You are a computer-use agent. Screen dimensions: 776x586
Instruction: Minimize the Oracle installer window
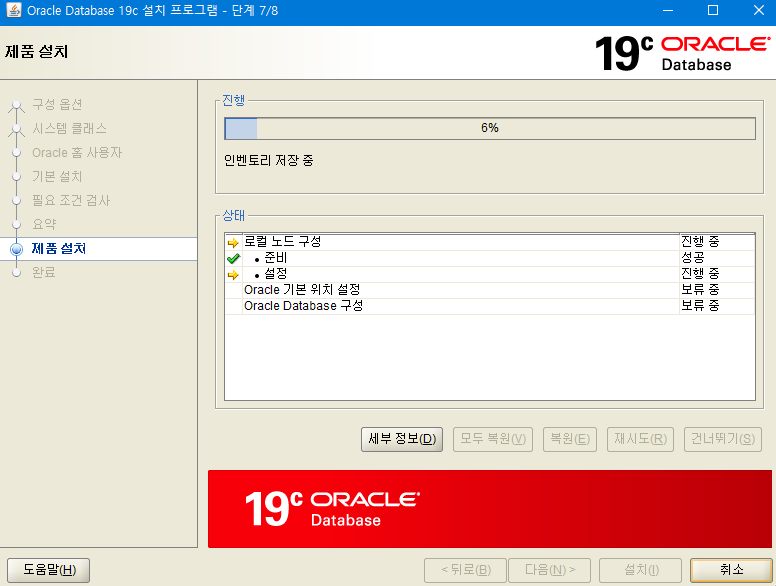click(x=668, y=10)
